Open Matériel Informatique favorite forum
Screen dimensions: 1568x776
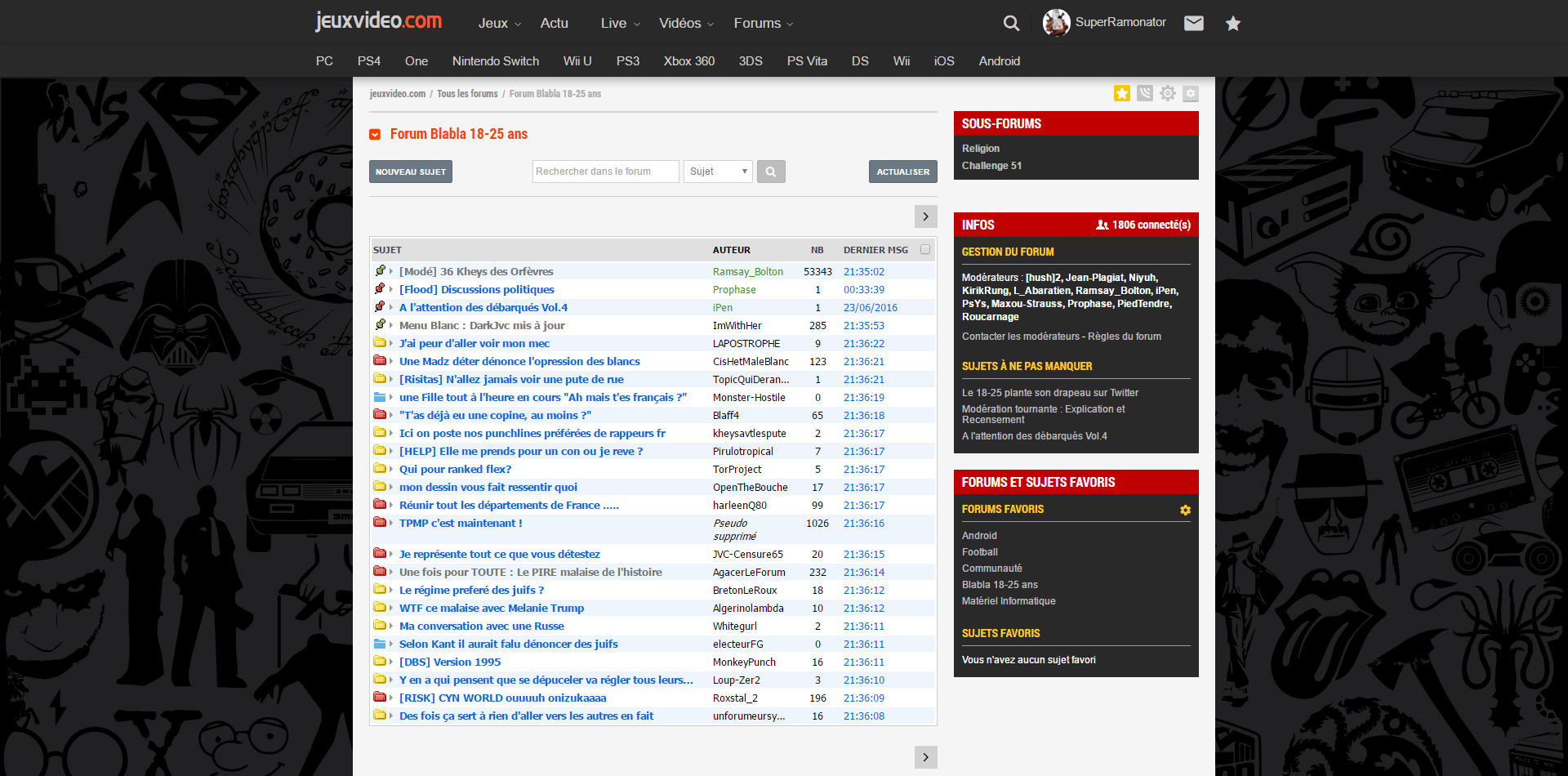(1009, 601)
